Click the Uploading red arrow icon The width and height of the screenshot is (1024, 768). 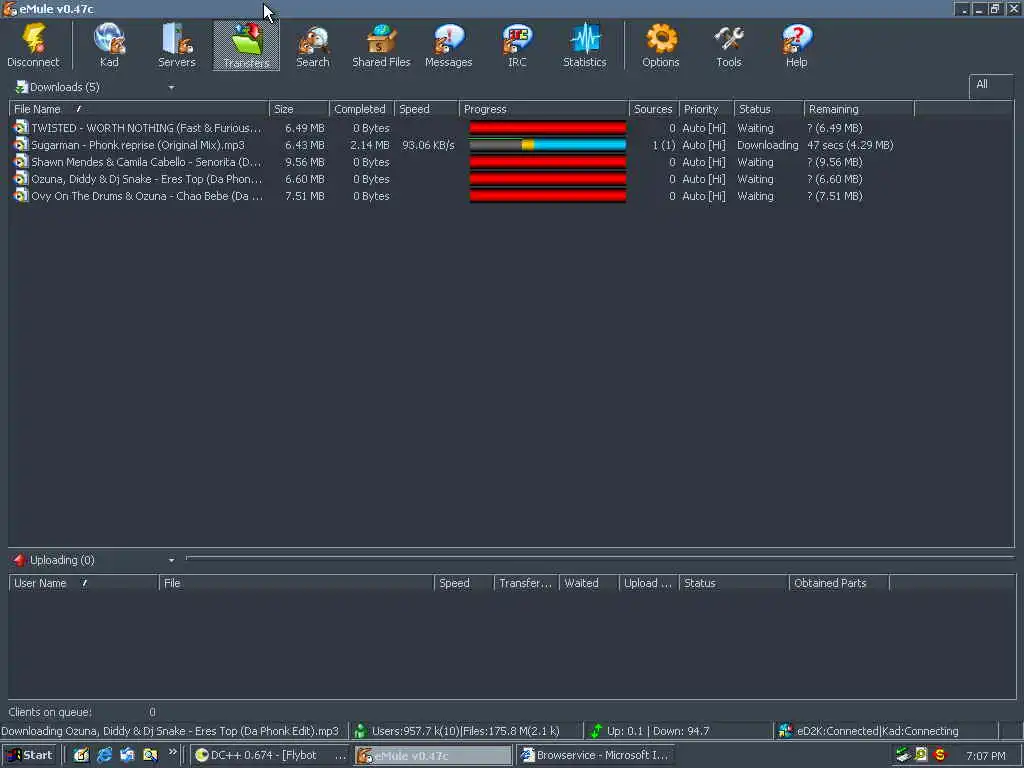19,560
